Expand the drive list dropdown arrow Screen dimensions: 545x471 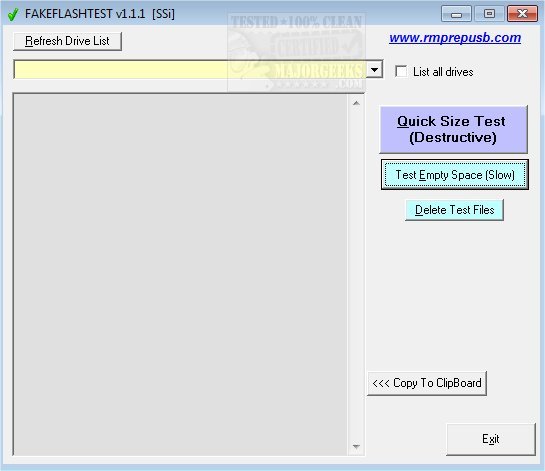(x=374, y=70)
